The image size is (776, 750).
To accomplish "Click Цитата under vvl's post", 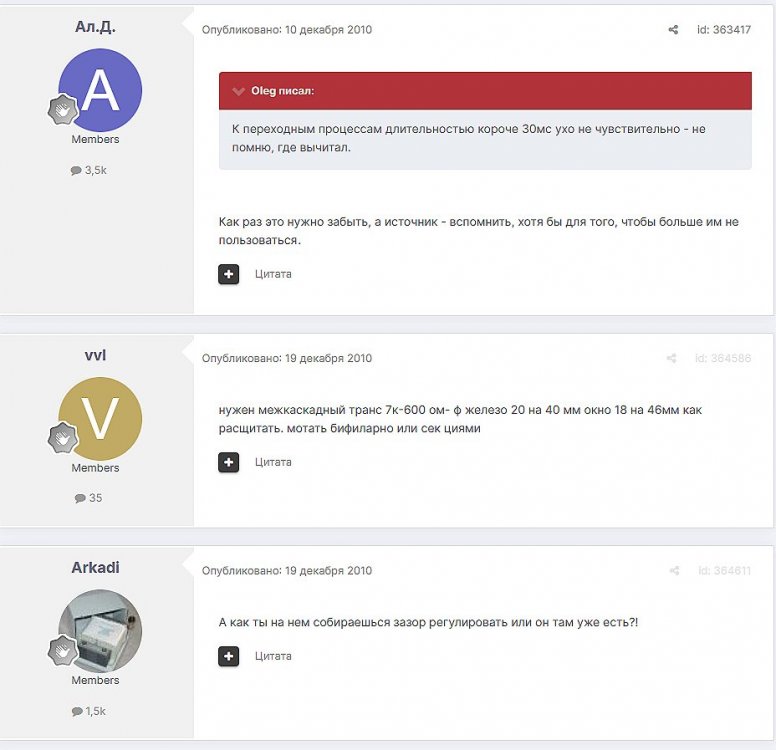I will click(273, 462).
